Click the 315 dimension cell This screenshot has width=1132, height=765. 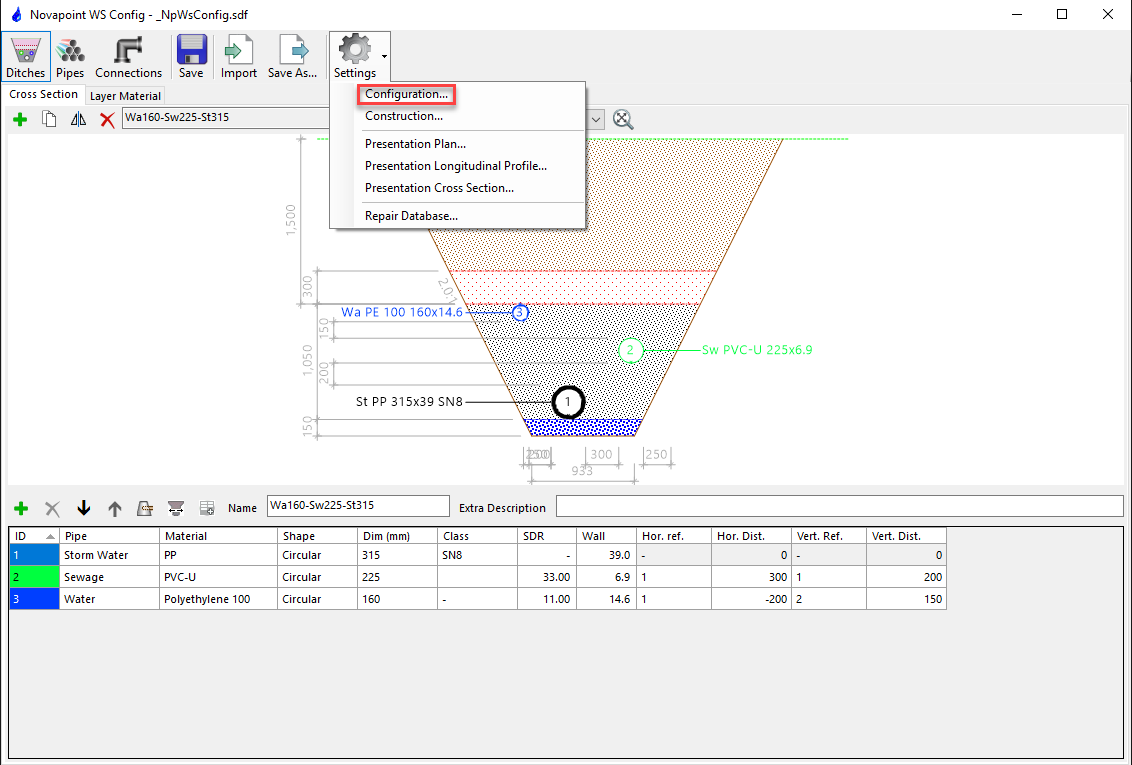(397, 555)
